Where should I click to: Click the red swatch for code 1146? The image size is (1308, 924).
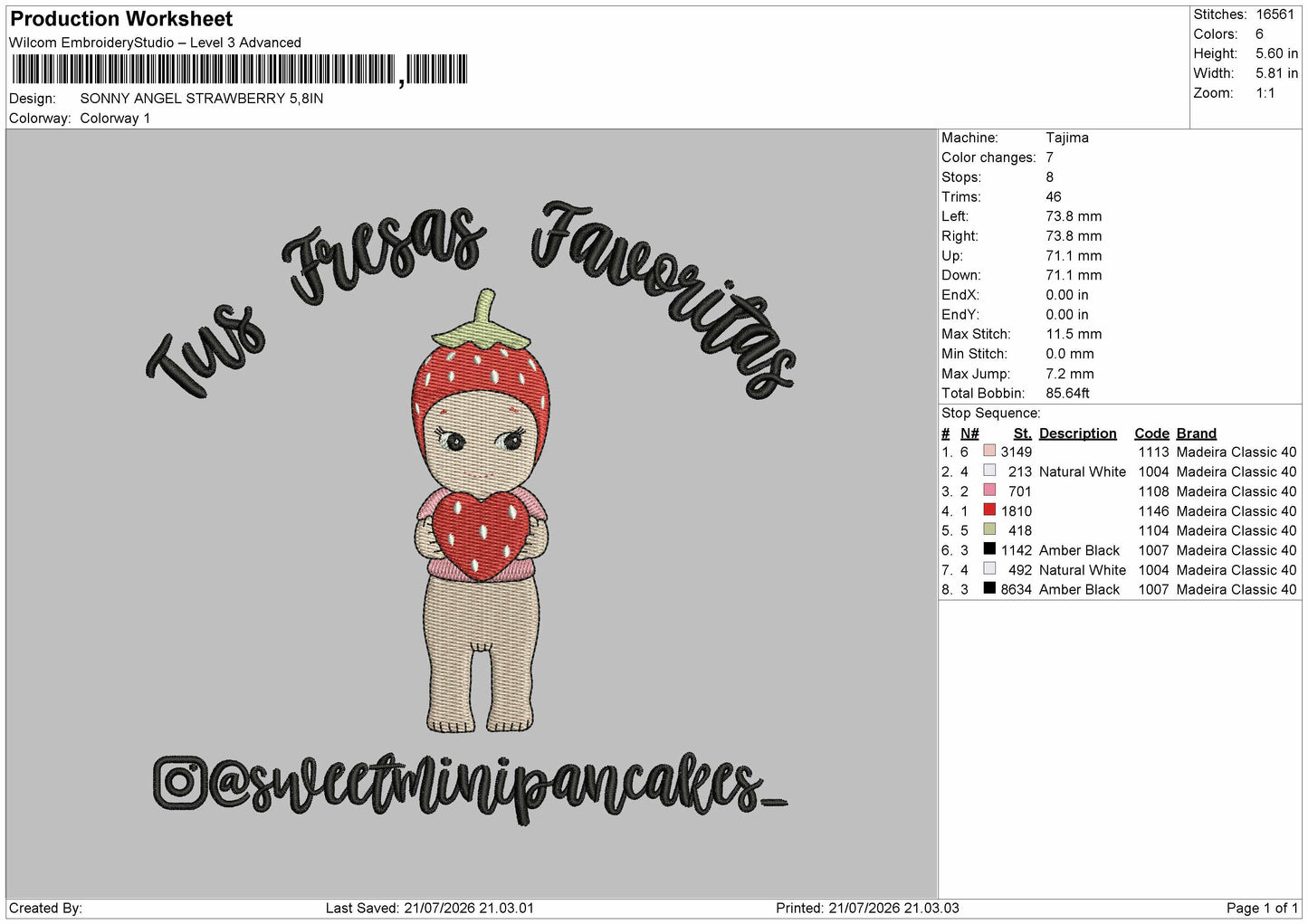coord(989,510)
